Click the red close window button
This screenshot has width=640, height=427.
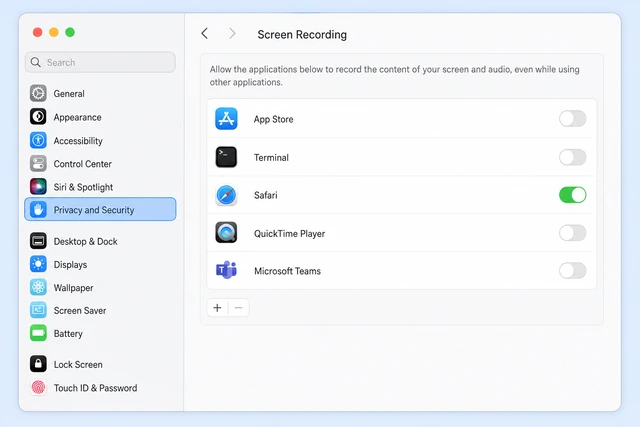click(38, 32)
